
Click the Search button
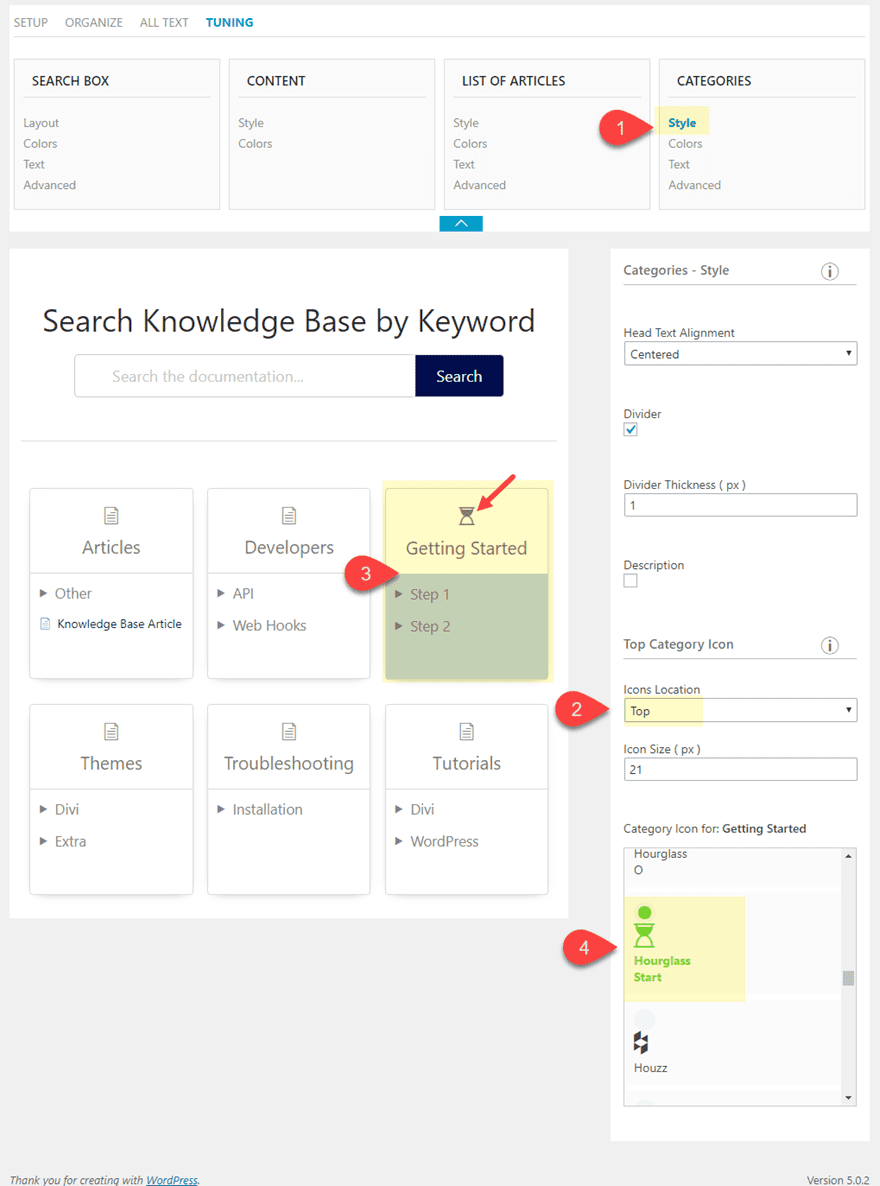pyautogui.click(x=459, y=376)
